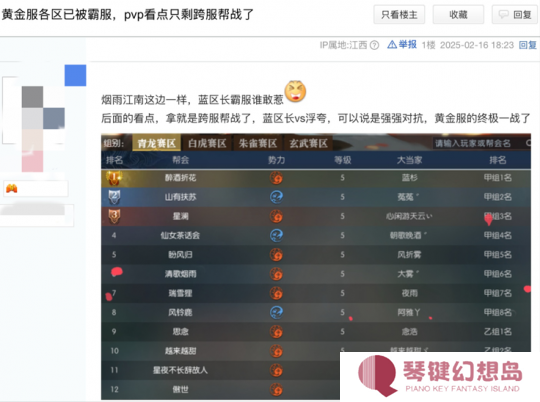The image size is (540, 402).
Task: Click the bronze rank 3 medal icon
Action: 114,216
